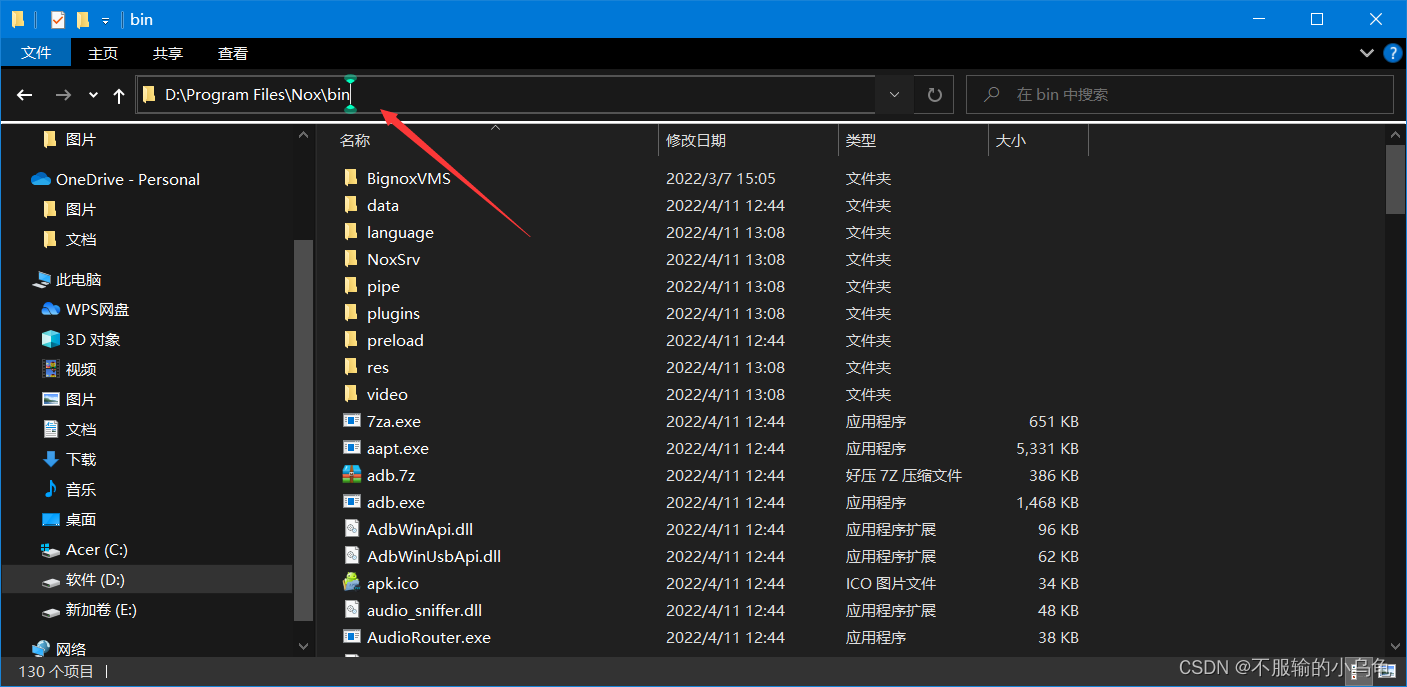Open 音乐 in the navigation pane
1407x687 pixels.
(81, 490)
